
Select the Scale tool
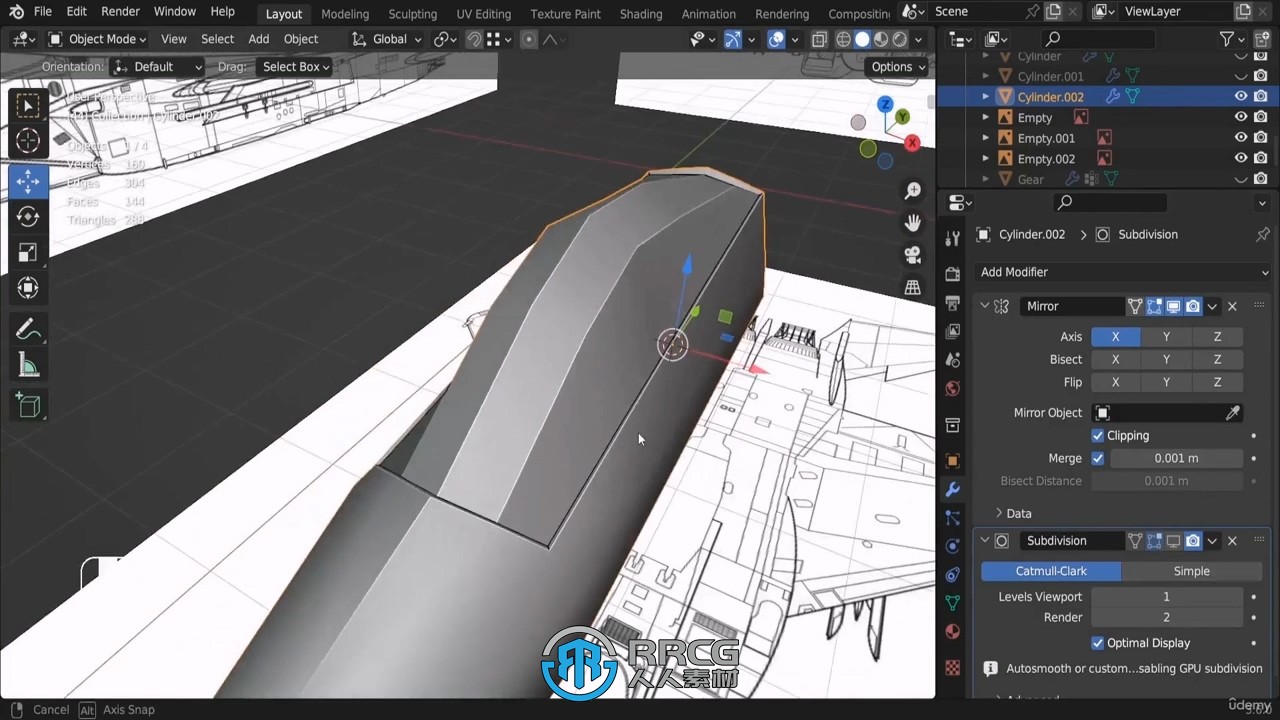tap(28, 252)
